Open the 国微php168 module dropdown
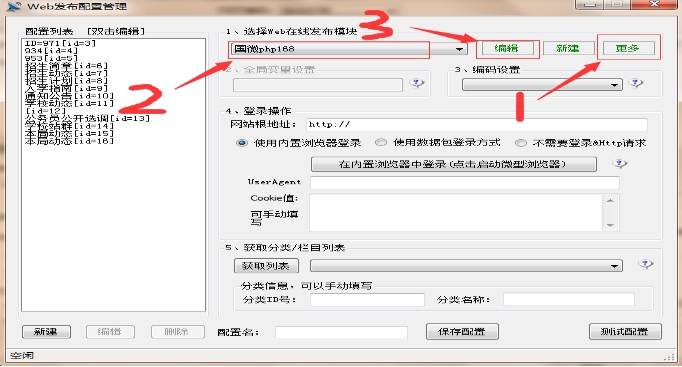The width and height of the screenshot is (682, 367). coord(349,49)
